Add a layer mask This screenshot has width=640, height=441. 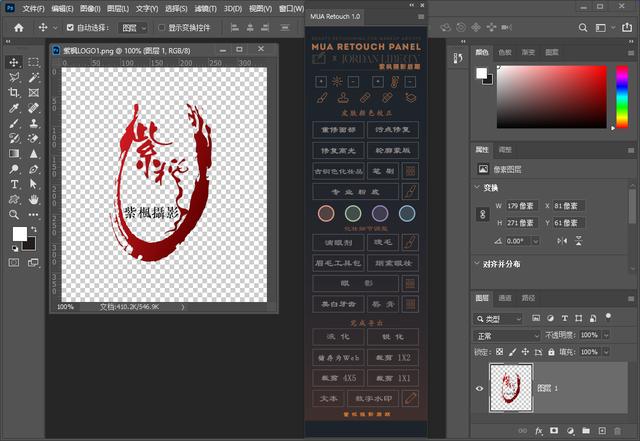(x=554, y=431)
